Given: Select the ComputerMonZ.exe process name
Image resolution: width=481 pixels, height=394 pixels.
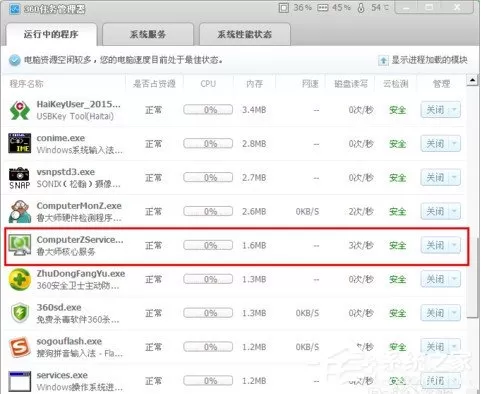Looking at the screenshot, I should [79, 206].
